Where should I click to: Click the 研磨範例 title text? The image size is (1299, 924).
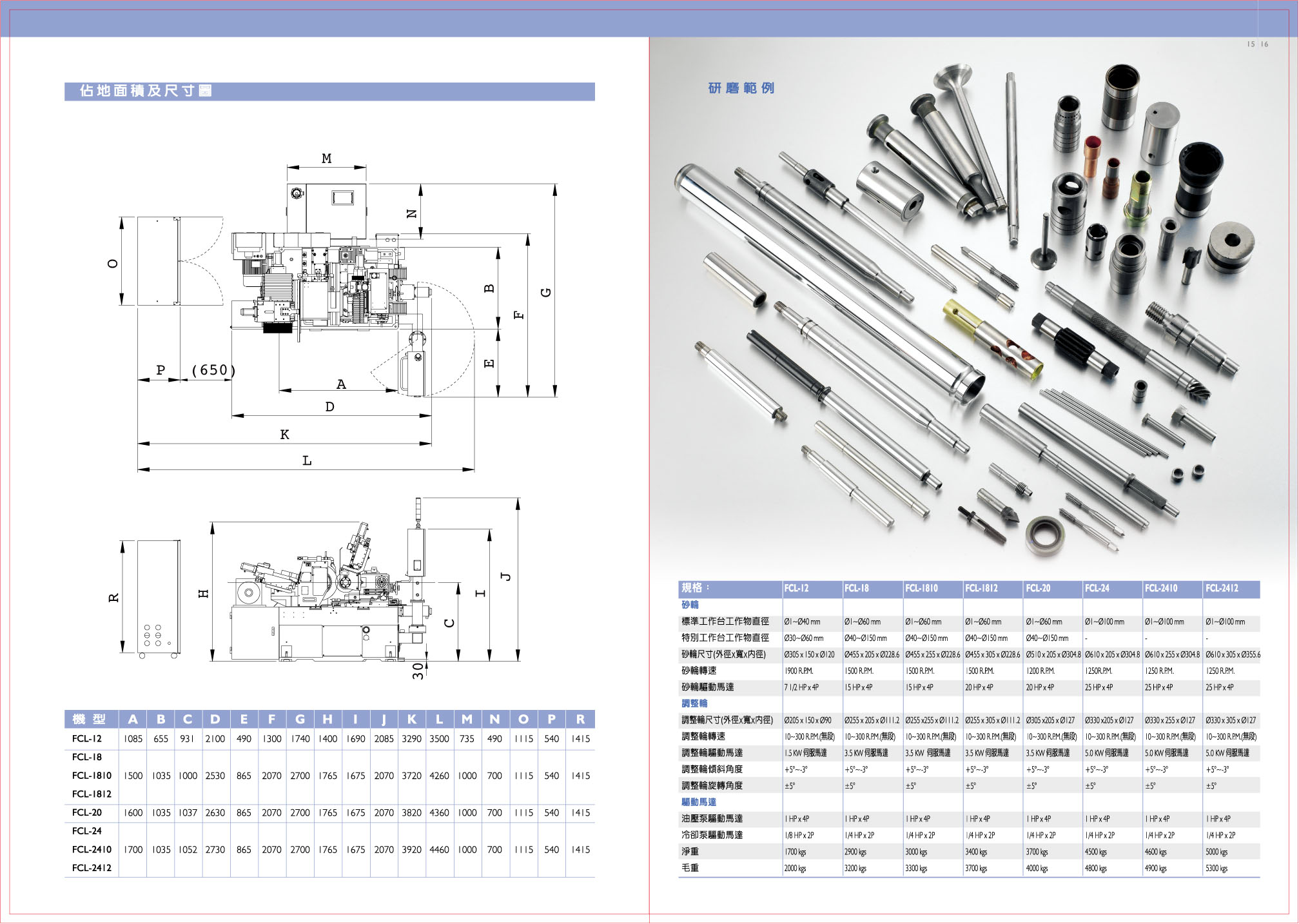[741, 88]
